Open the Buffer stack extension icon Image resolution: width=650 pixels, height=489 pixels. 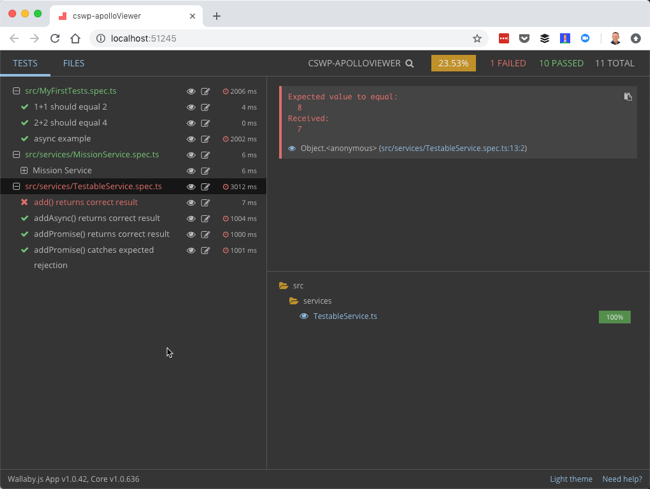(x=544, y=39)
